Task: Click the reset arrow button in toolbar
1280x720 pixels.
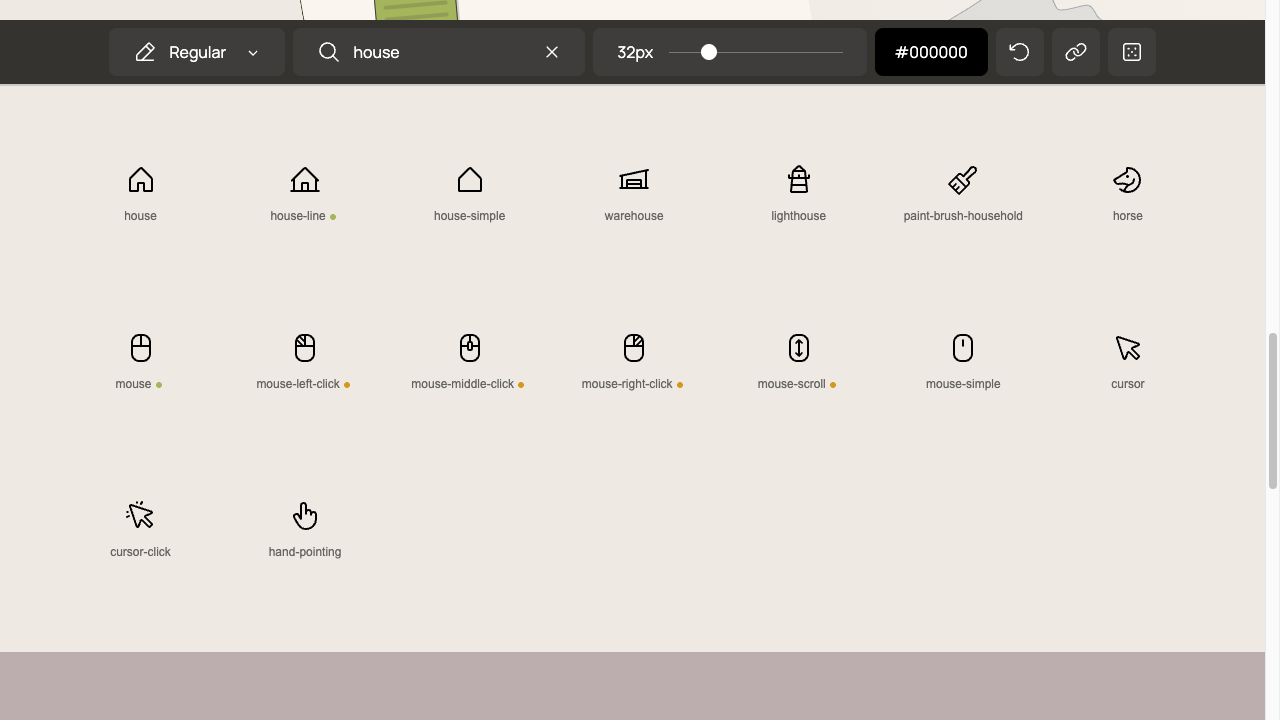Action: pyautogui.click(x=1020, y=52)
